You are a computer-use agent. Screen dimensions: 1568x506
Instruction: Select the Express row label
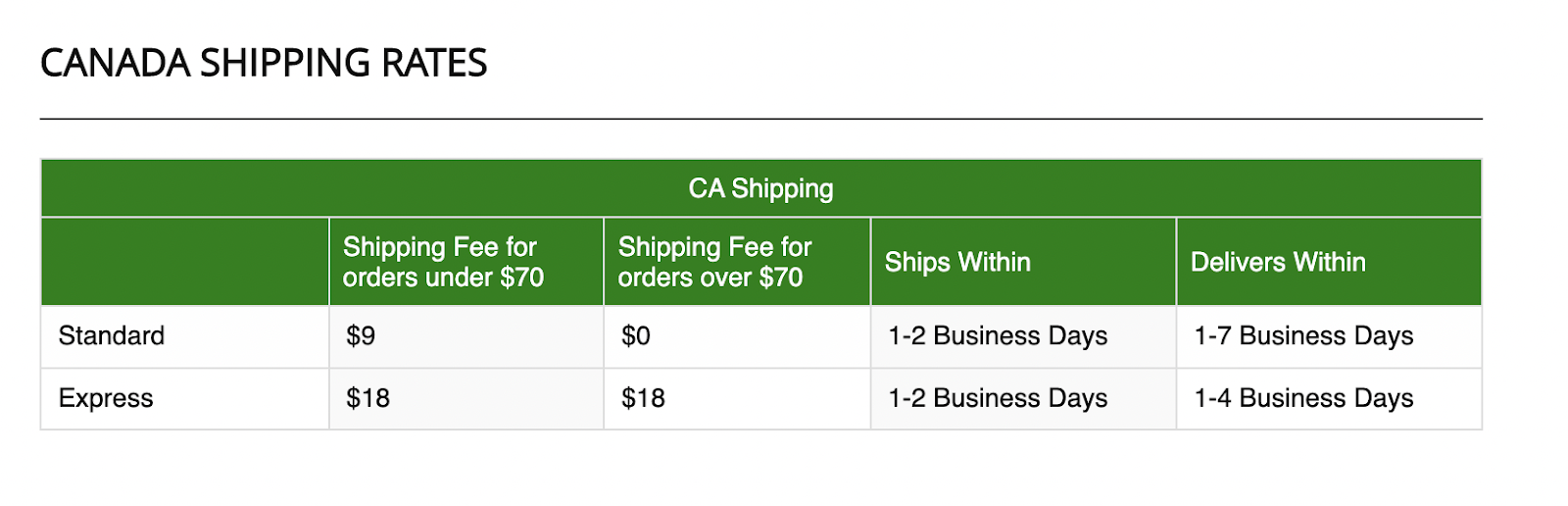pos(106,398)
